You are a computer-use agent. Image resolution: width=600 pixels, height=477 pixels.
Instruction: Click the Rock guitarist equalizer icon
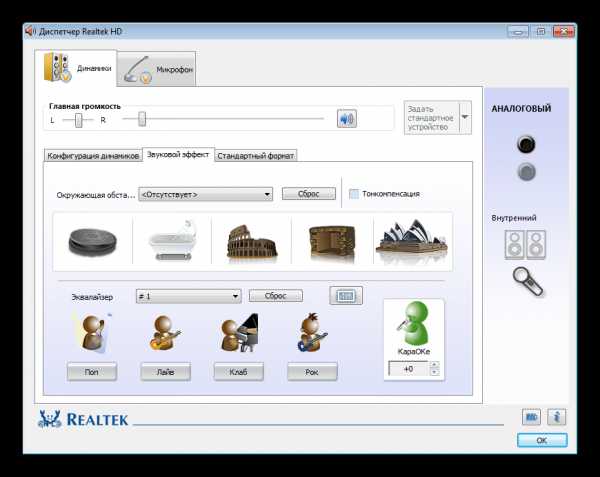[x=312, y=333]
